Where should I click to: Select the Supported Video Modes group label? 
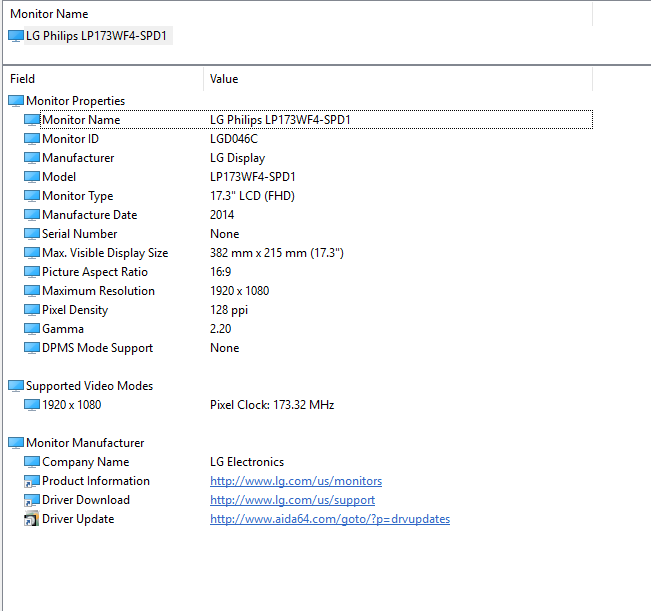[x=90, y=386]
